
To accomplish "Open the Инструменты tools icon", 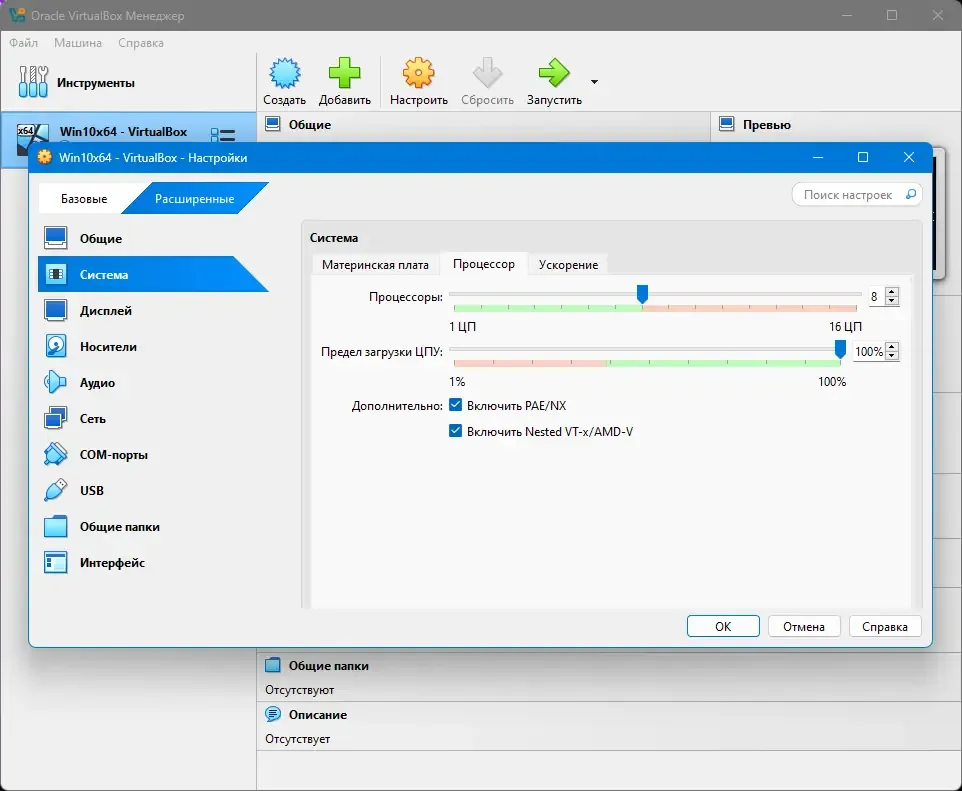I will coord(33,82).
